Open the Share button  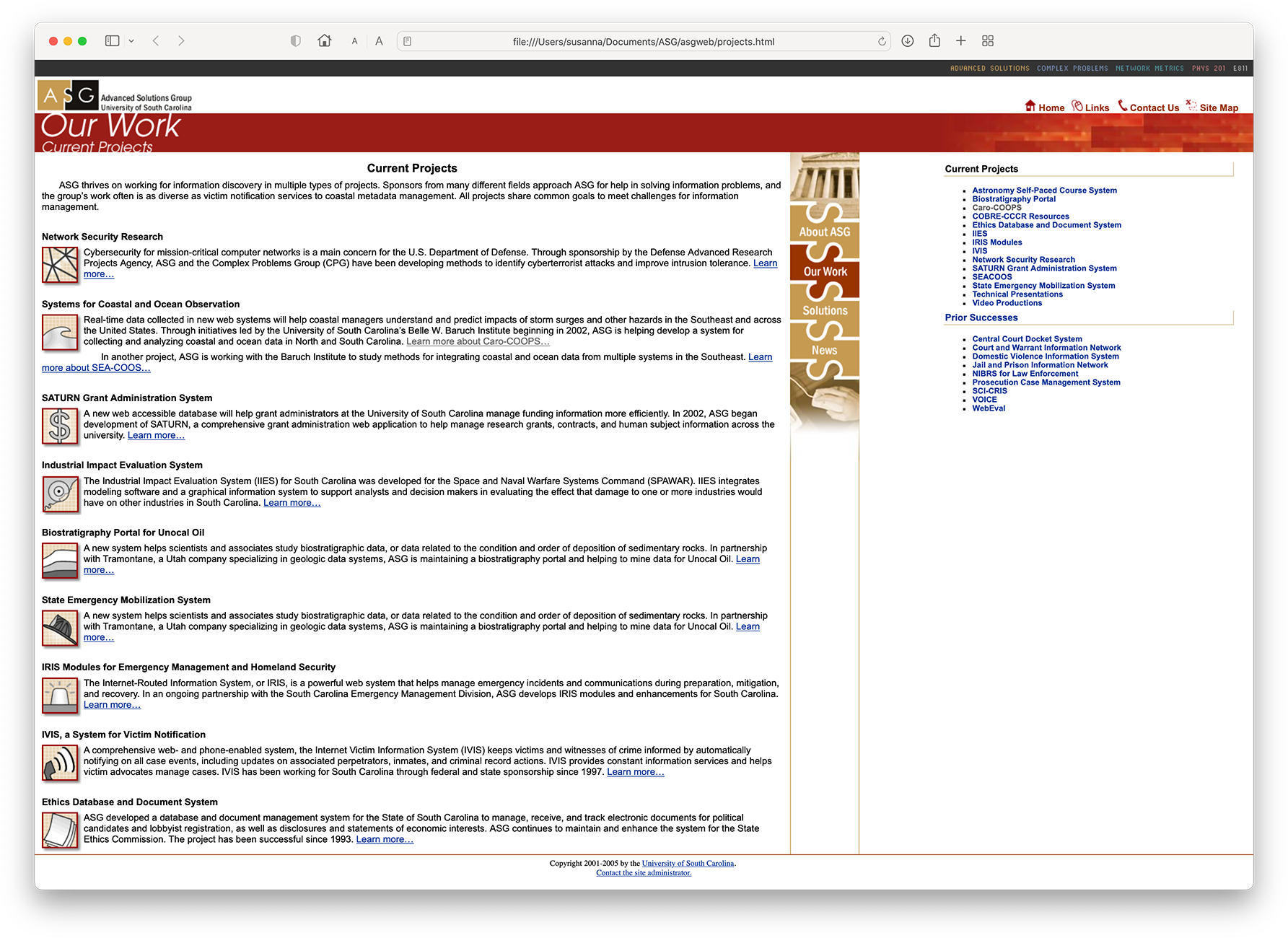934,40
